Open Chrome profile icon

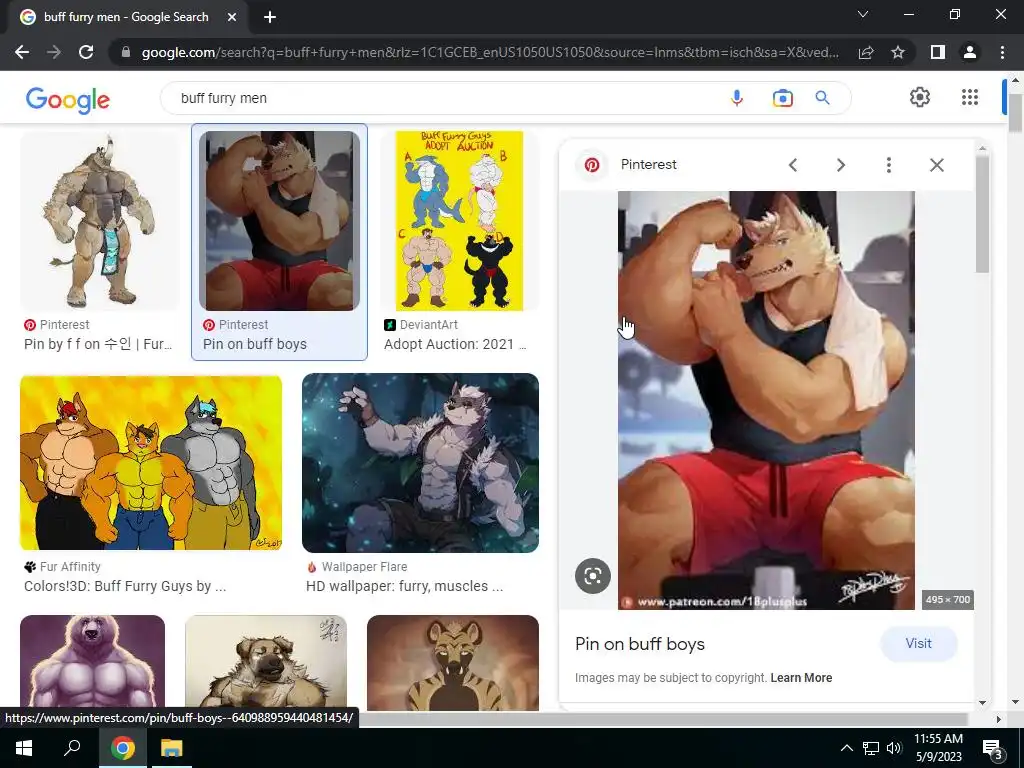(x=970, y=52)
